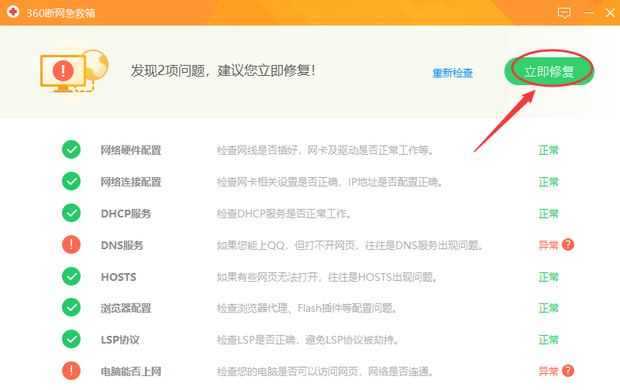The image size is (620, 390).
Task: Select the 电脑能否上网 item label
Action: tap(131, 371)
